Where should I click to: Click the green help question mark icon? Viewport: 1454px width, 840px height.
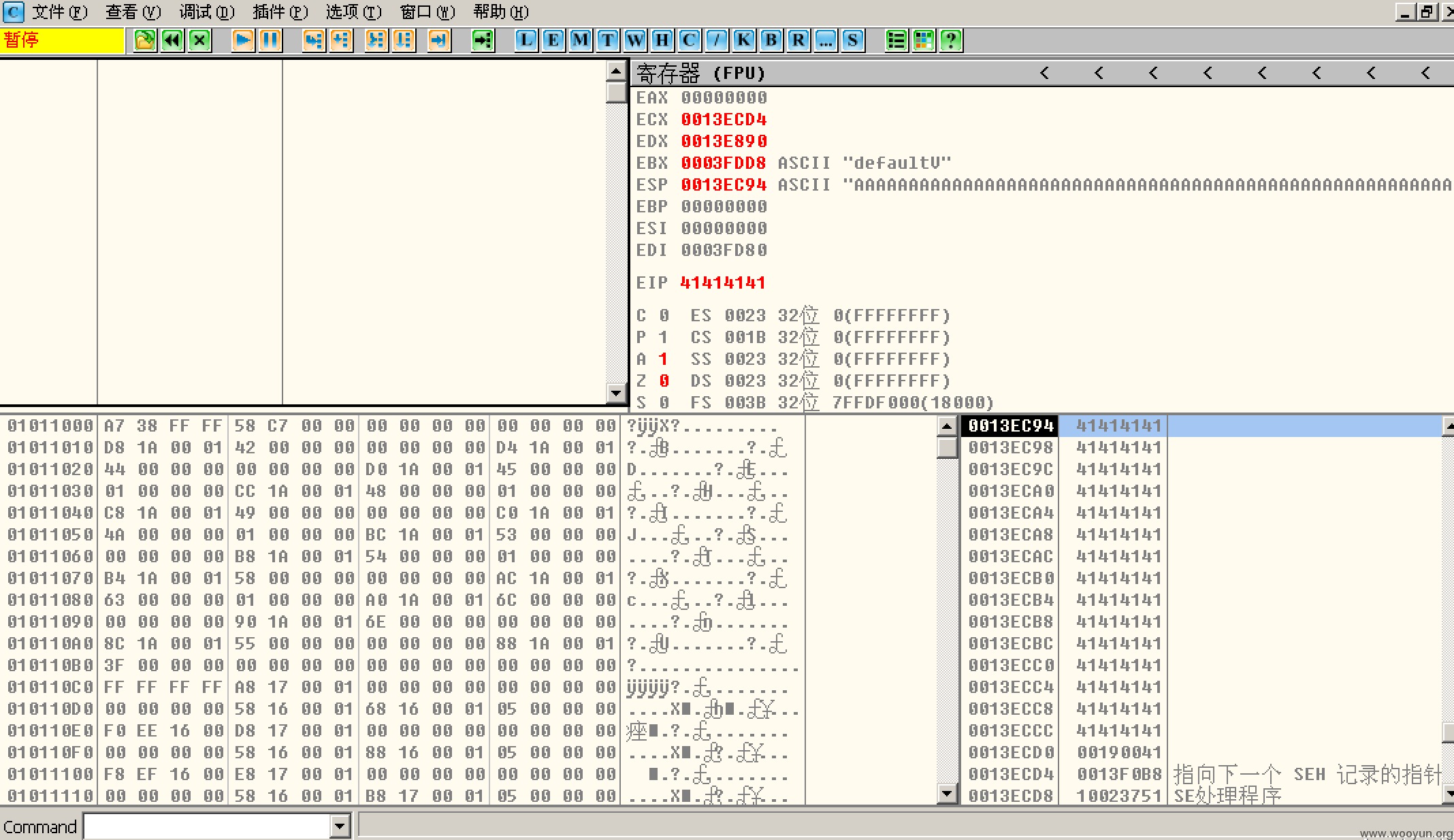951,40
